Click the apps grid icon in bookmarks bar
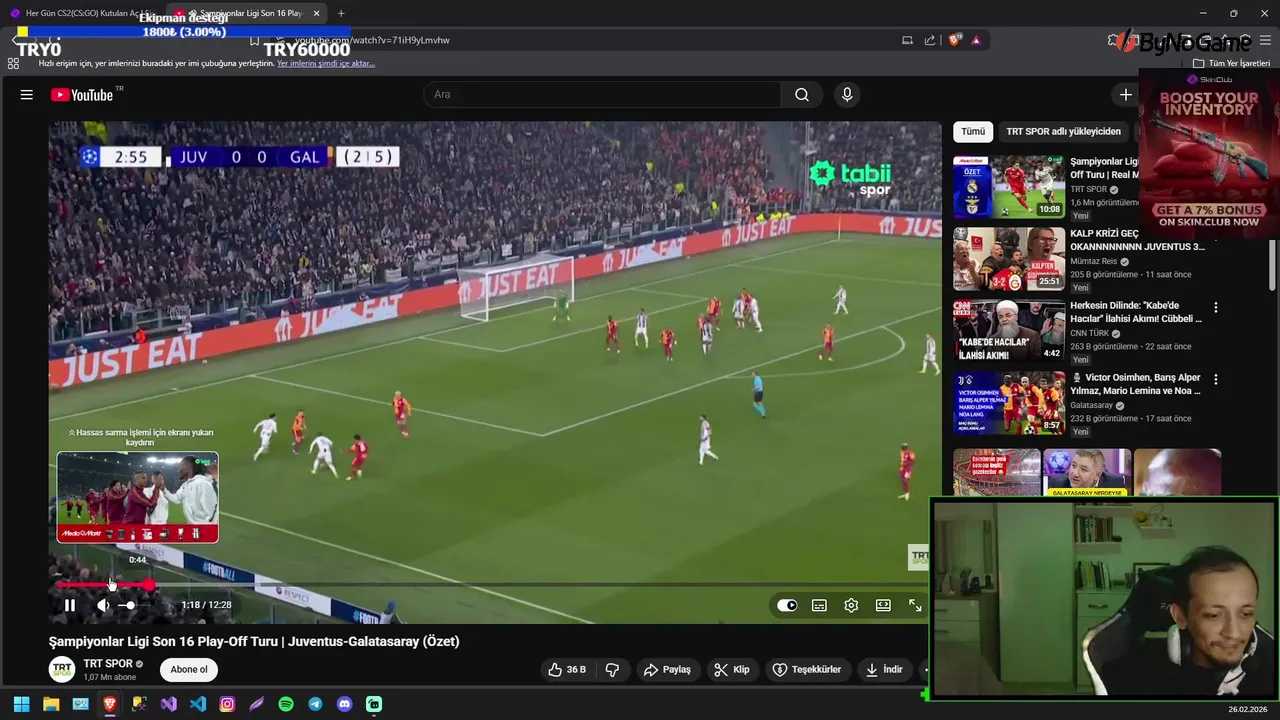Image resolution: width=1280 pixels, height=720 pixels. point(13,63)
